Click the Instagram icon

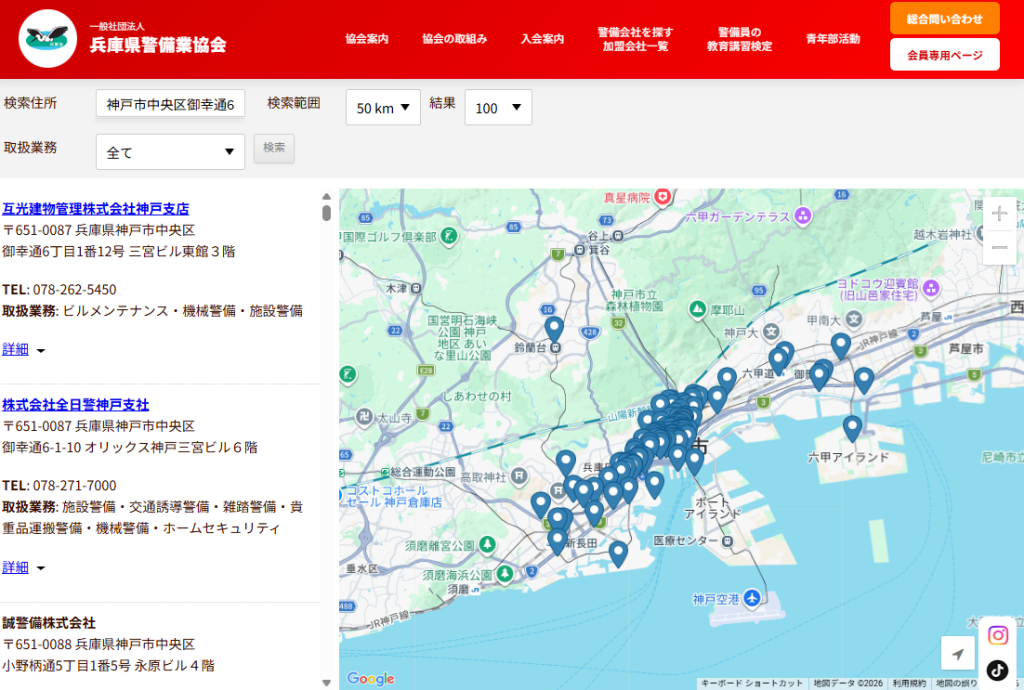[x=997, y=635]
